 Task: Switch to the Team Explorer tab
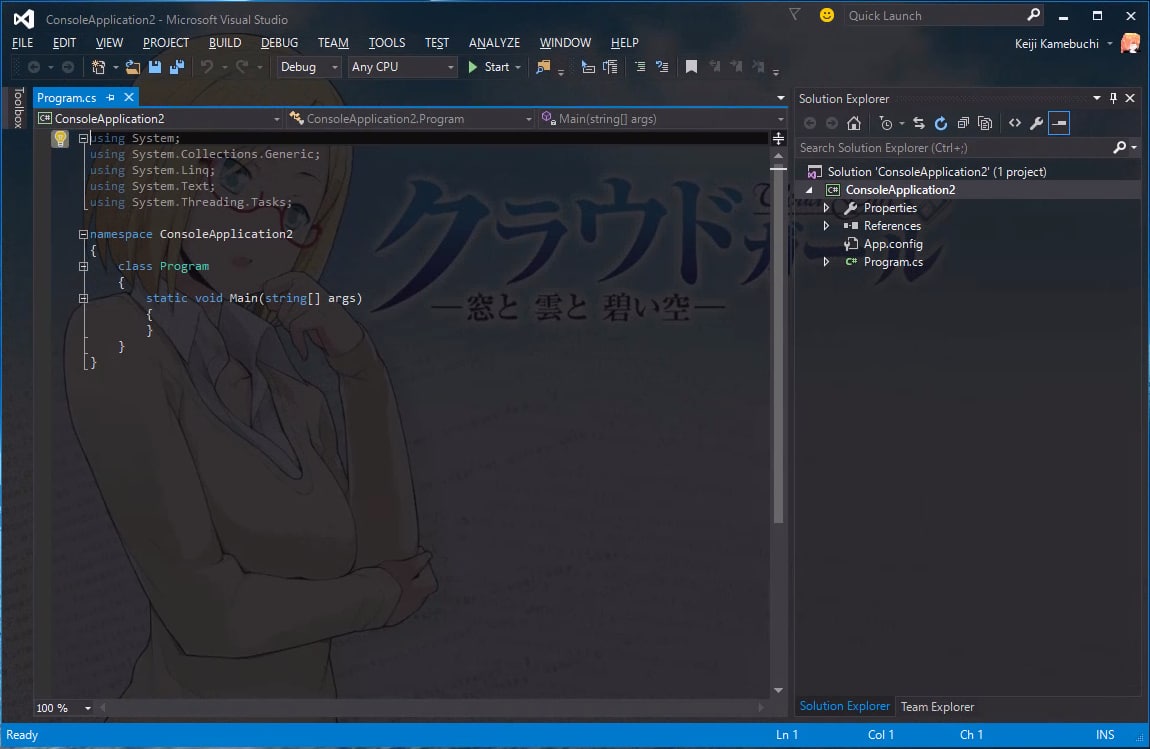[x=937, y=706]
